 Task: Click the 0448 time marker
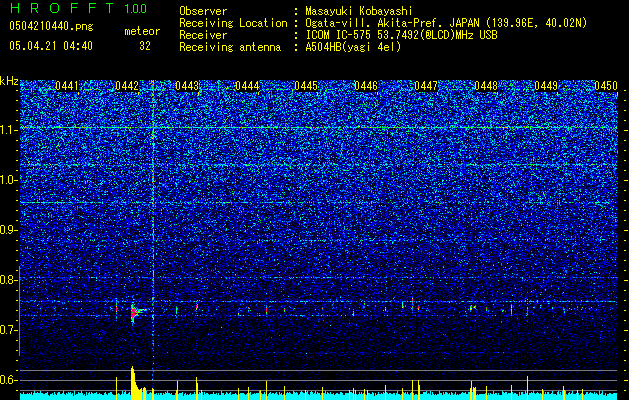[486, 86]
